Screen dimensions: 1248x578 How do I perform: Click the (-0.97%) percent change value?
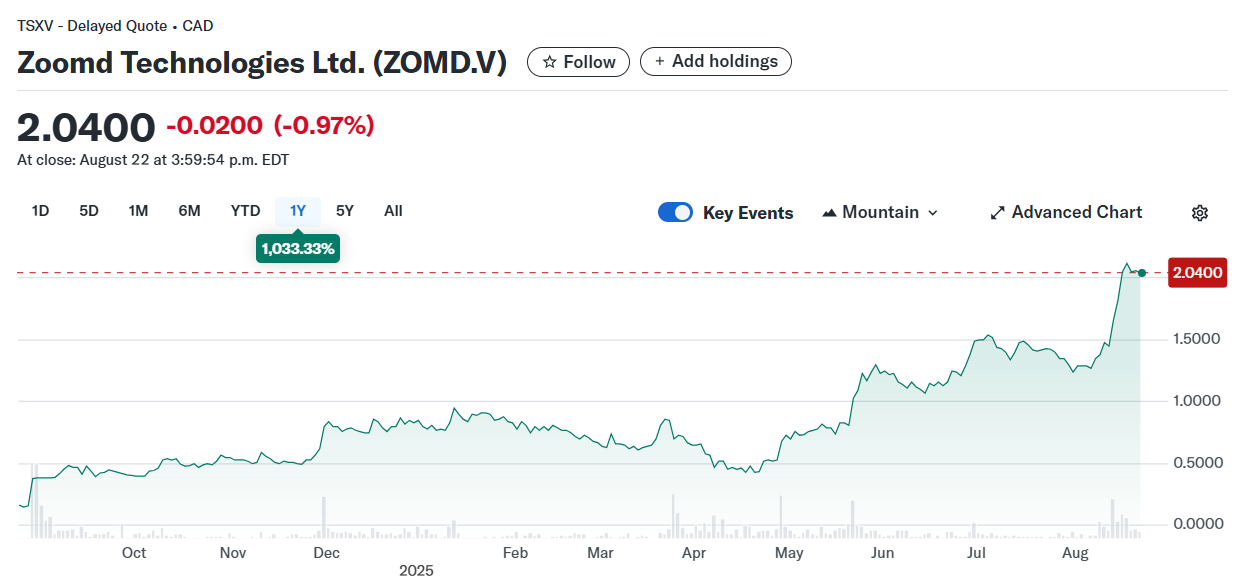[x=324, y=126]
